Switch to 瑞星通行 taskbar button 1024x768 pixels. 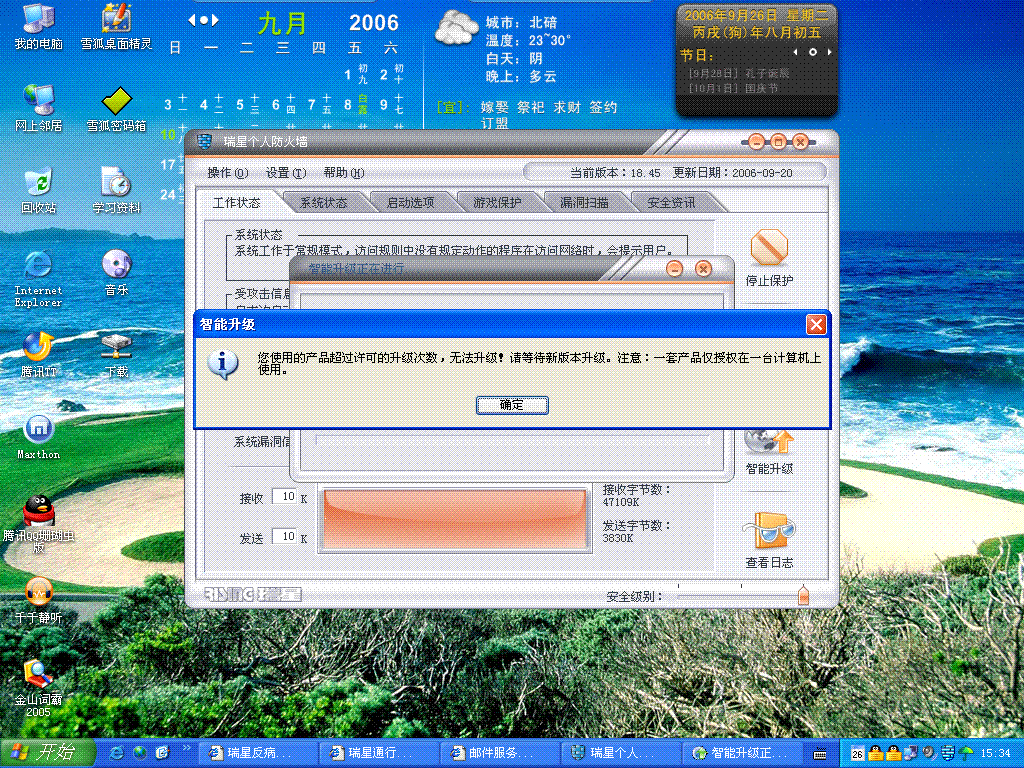pos(379,754)
